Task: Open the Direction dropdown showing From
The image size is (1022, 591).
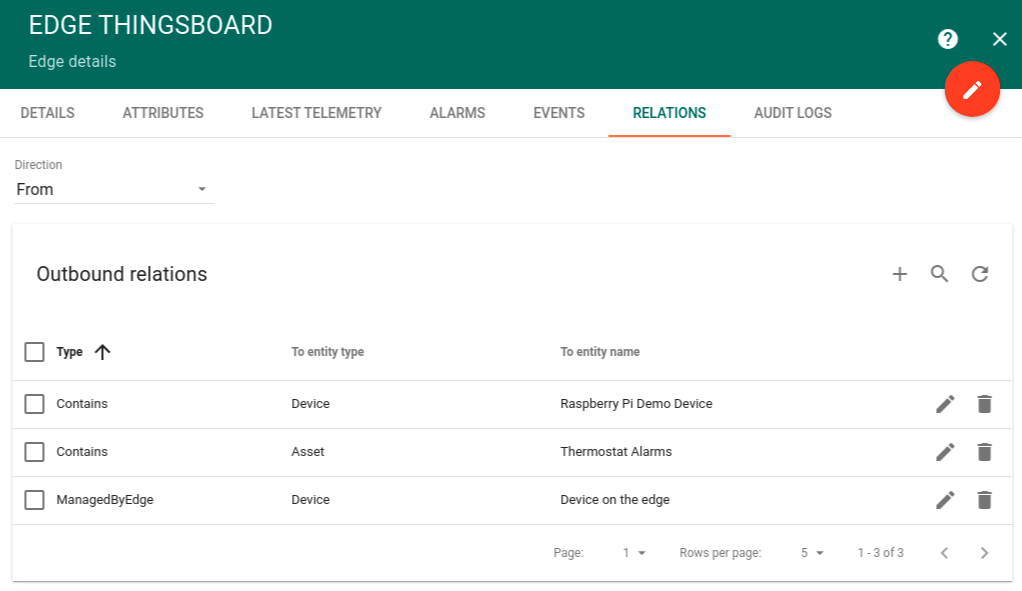Action: [113, 189]
